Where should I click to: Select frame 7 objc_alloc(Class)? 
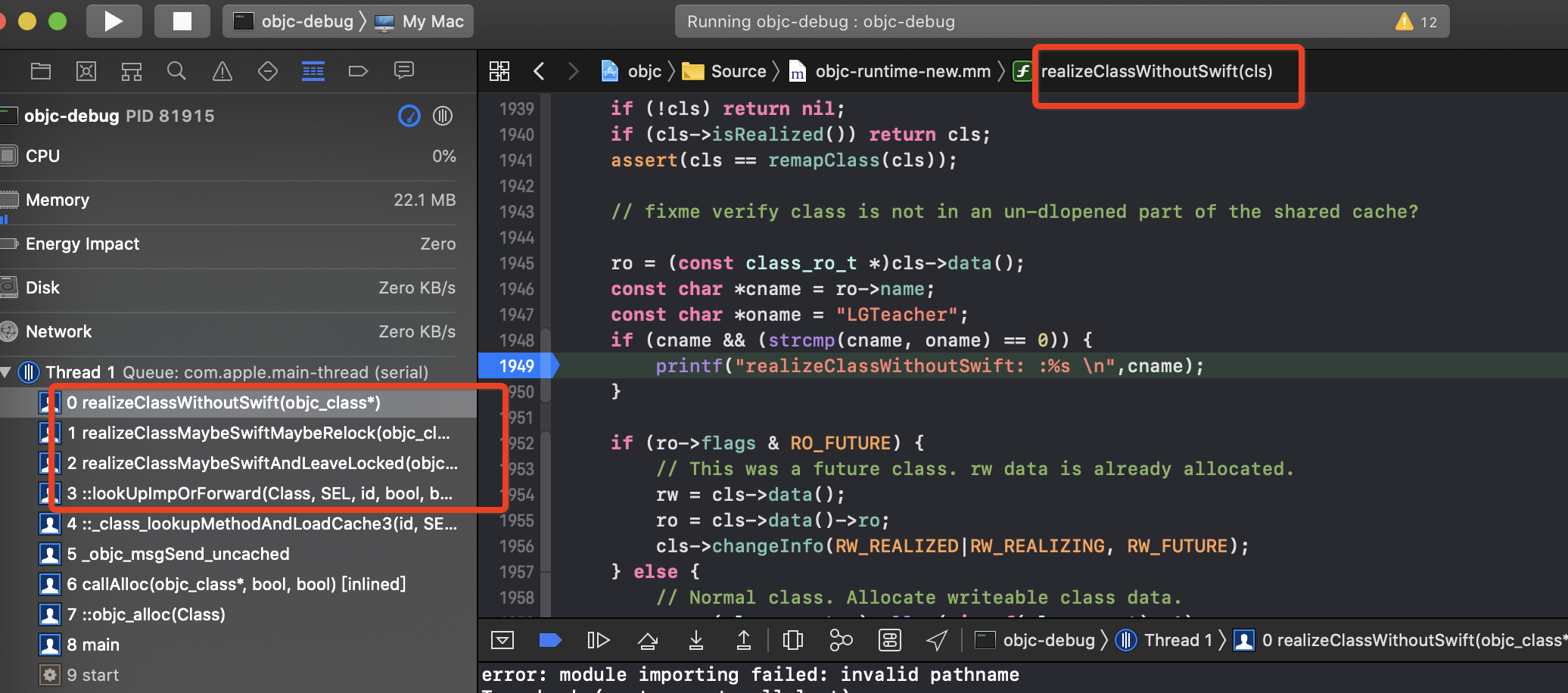[x=238, y=614]
